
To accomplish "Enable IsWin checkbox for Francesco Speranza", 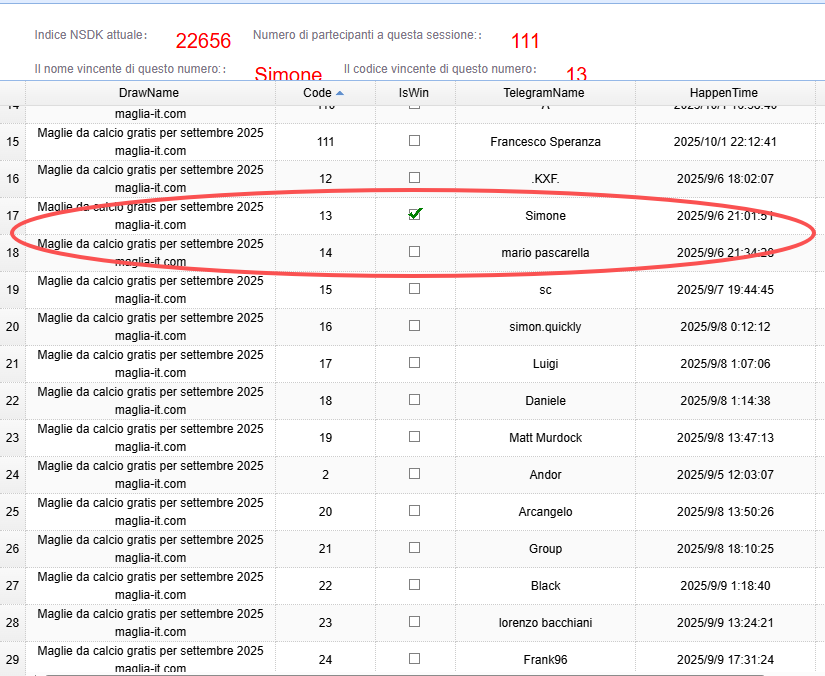I will click(415, 141).
